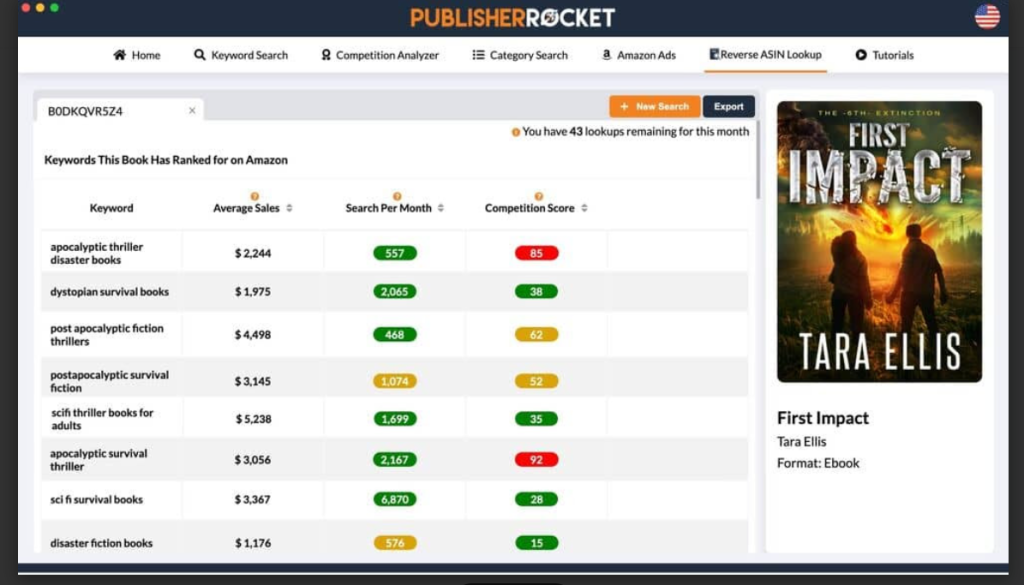Select keyword disaster fiction books

(101, 543)
